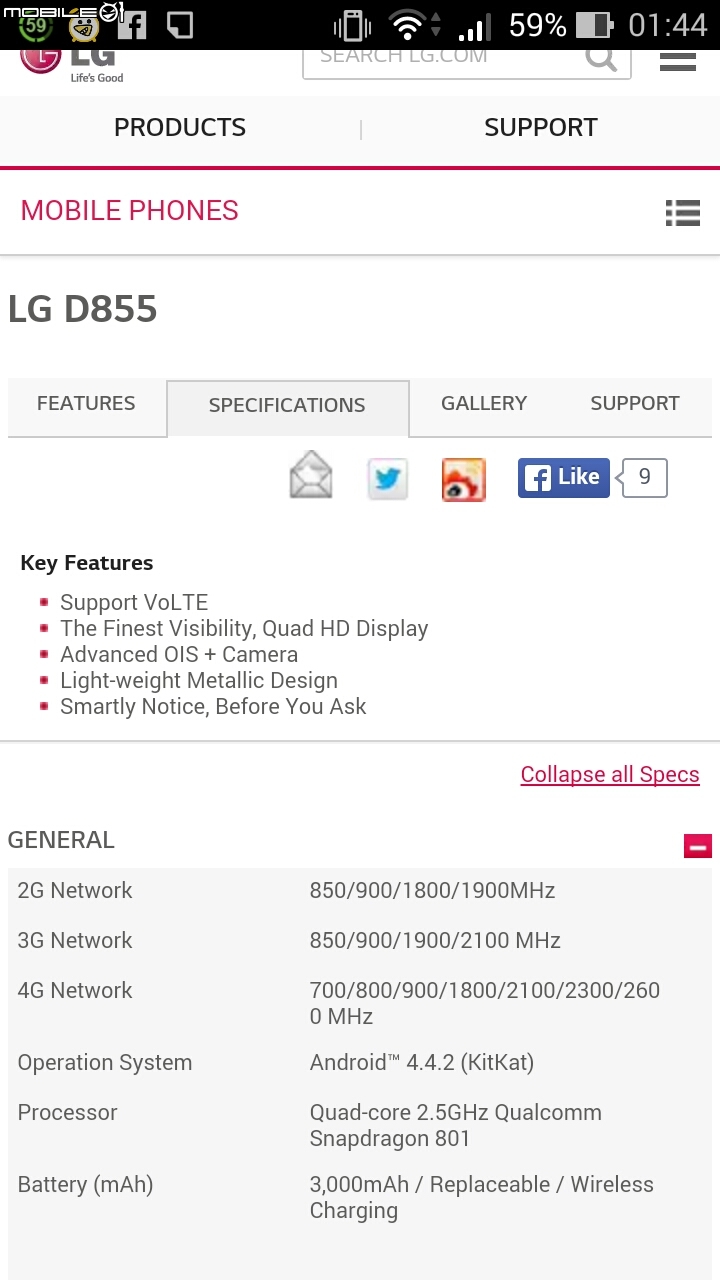Open Mobile Phones list view icon
The image size is (720, 1280).
683,212
